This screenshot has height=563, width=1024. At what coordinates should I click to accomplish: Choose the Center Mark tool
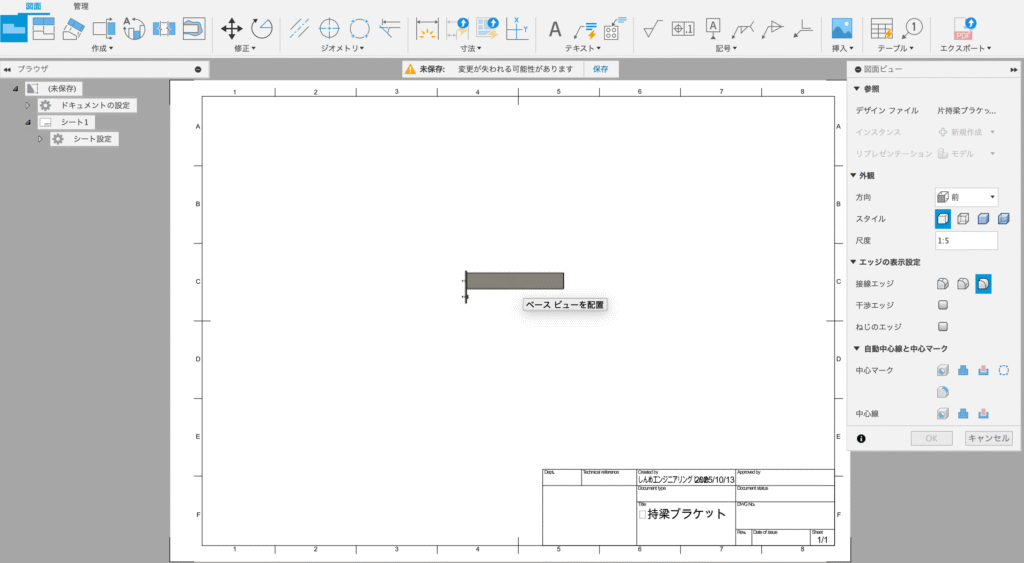coord(329,29)
